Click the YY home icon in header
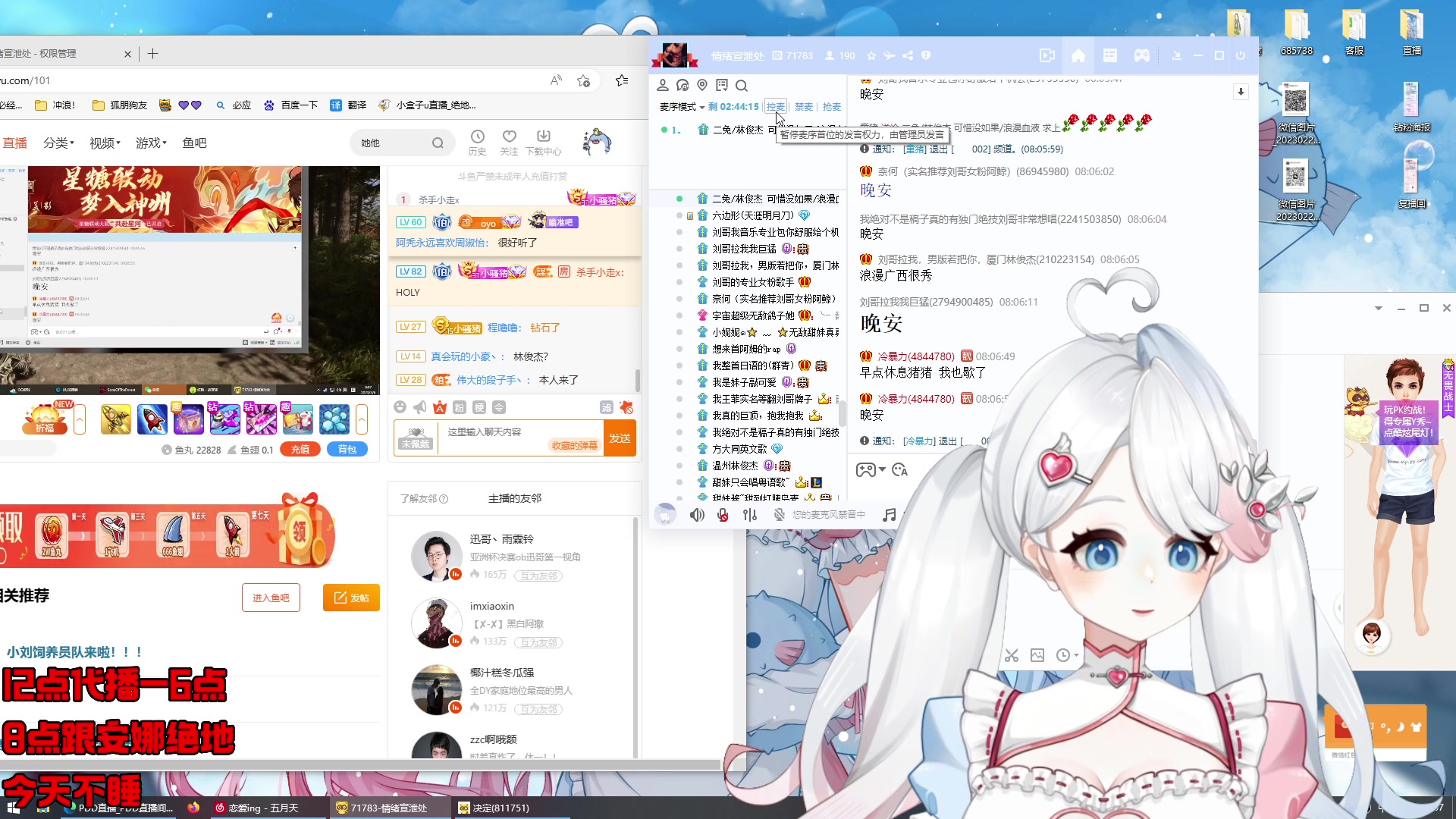1456x819 pixels. pyautogui.click(x=1078, y=55)
